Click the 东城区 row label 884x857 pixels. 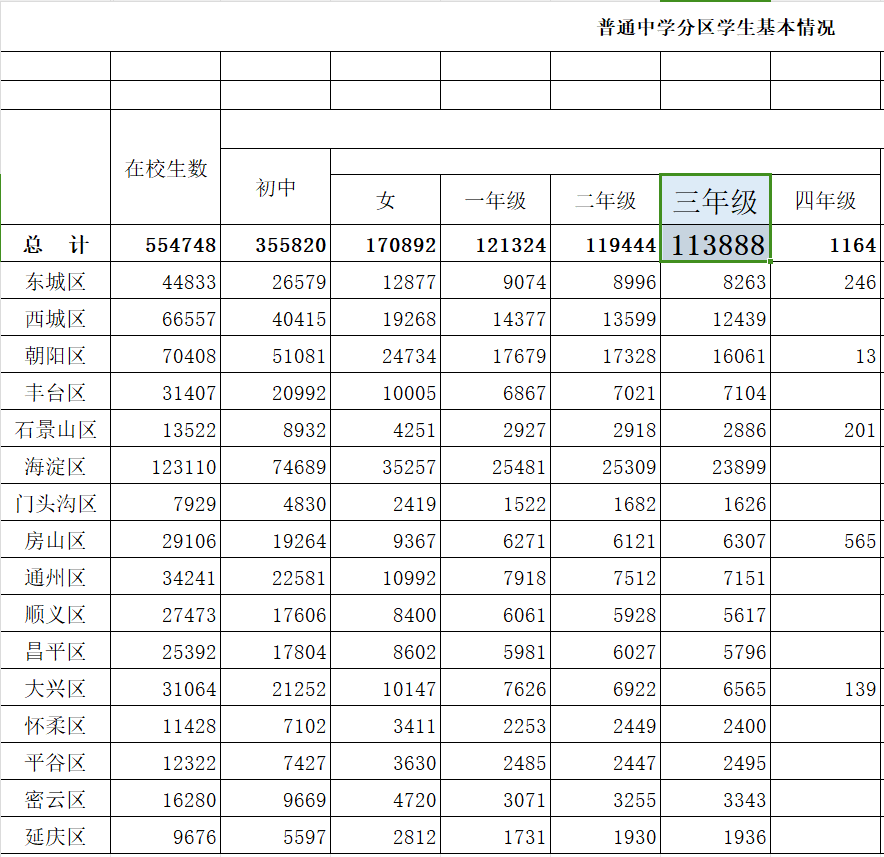click(x=55, y=282)
